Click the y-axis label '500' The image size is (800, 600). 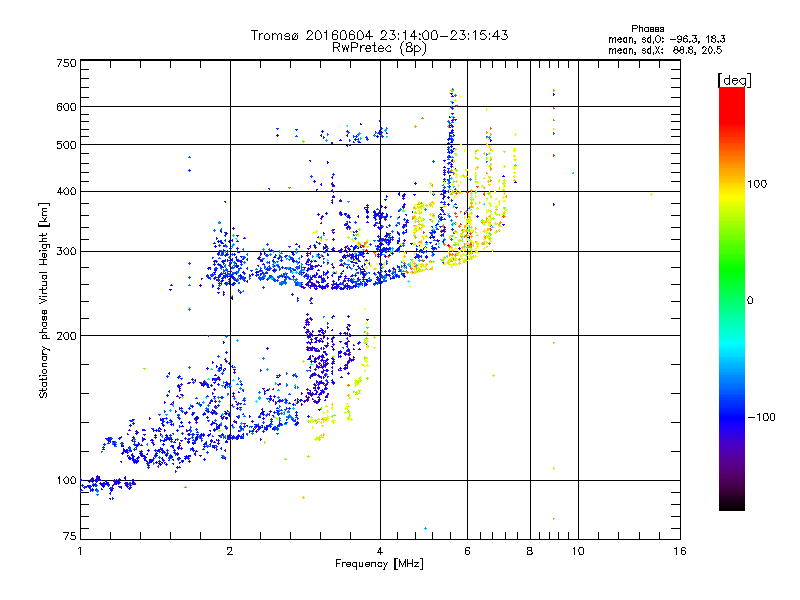pyautogui.click(x=66, y=145)
